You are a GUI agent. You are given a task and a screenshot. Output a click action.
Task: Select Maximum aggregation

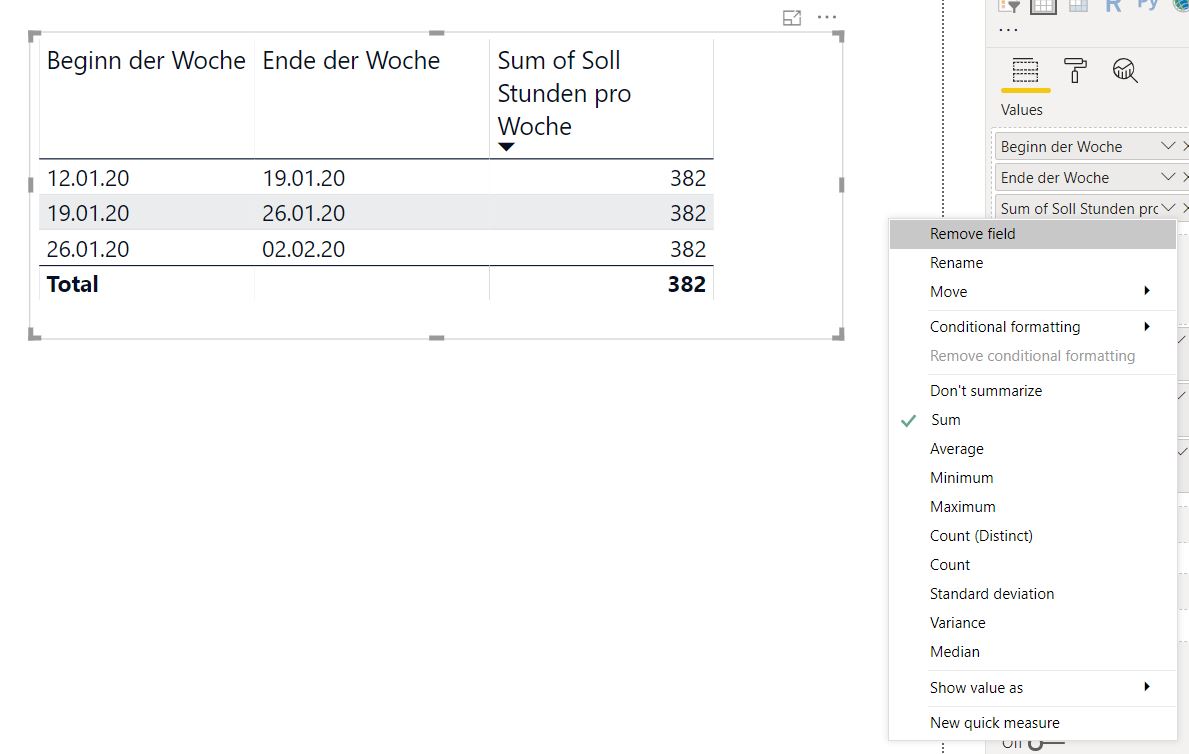point(1033,506)
